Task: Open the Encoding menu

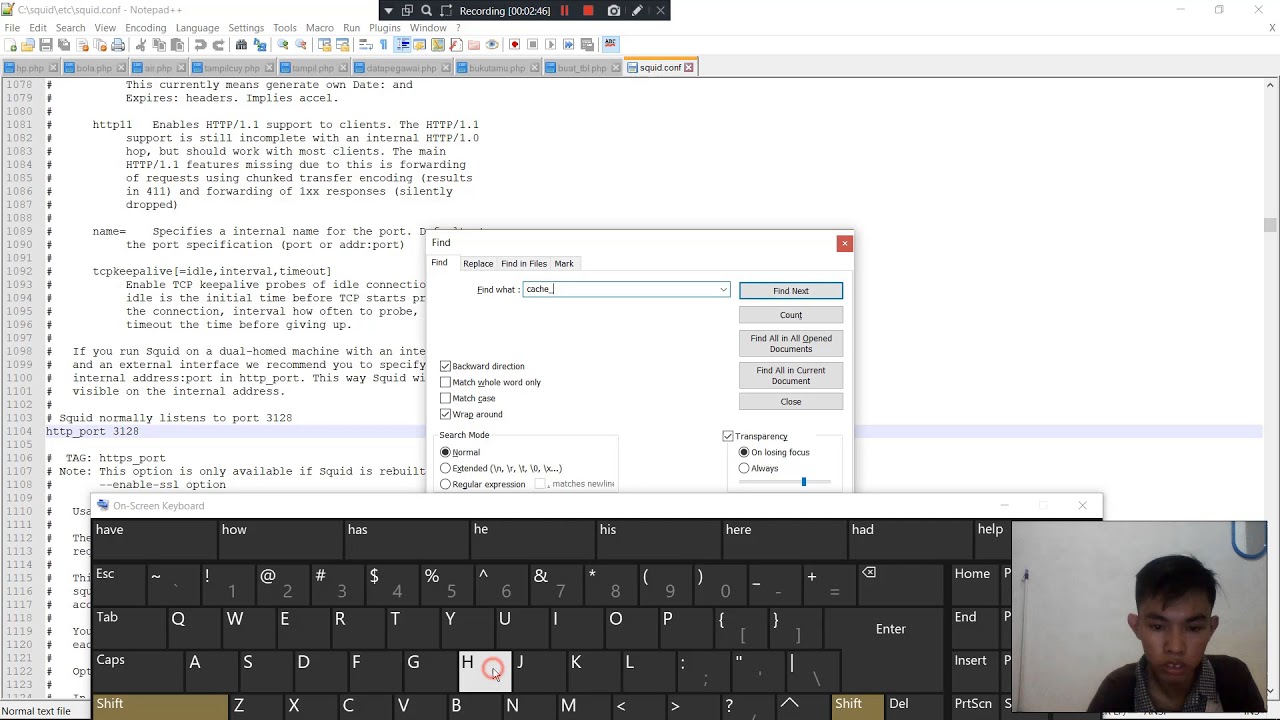Action: point(145,28)
